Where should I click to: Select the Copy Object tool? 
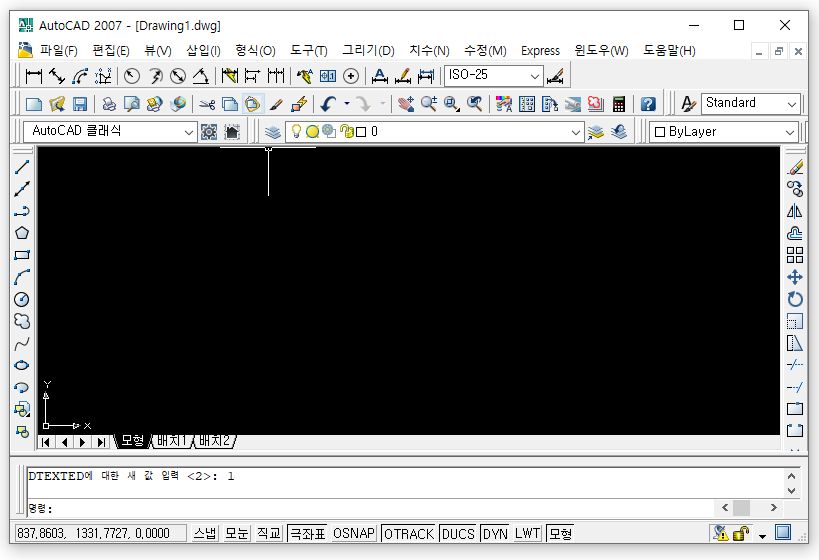[x=795, y=189]
